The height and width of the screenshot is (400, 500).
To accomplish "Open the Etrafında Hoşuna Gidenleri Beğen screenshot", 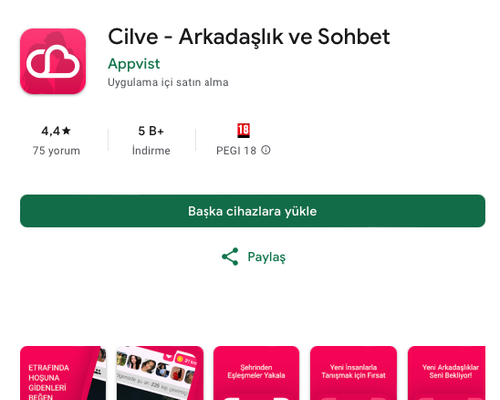I will (63, 373).
